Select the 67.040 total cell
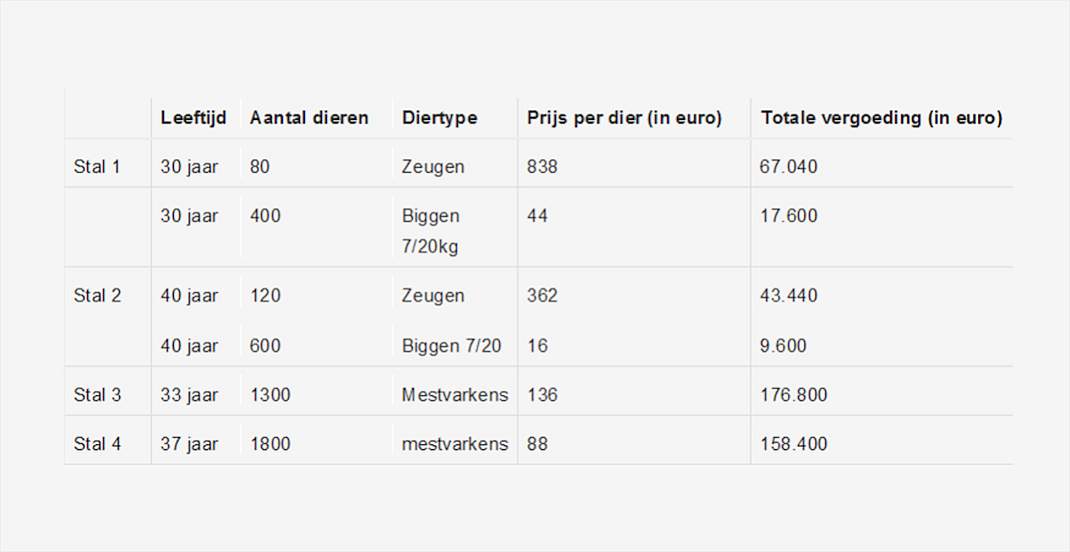 coord(788,166)
